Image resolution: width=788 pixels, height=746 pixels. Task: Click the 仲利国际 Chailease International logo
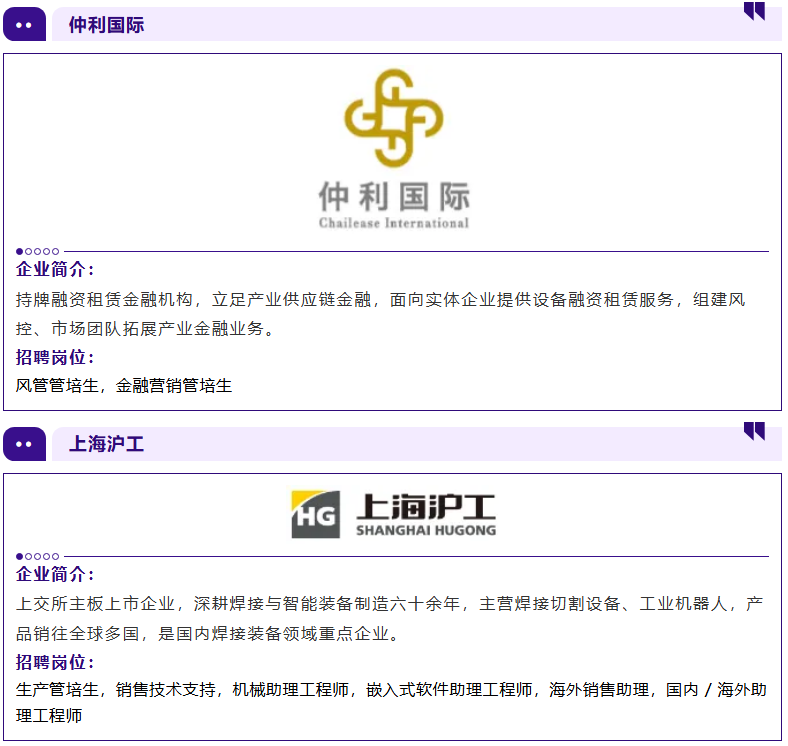(394, 149)
